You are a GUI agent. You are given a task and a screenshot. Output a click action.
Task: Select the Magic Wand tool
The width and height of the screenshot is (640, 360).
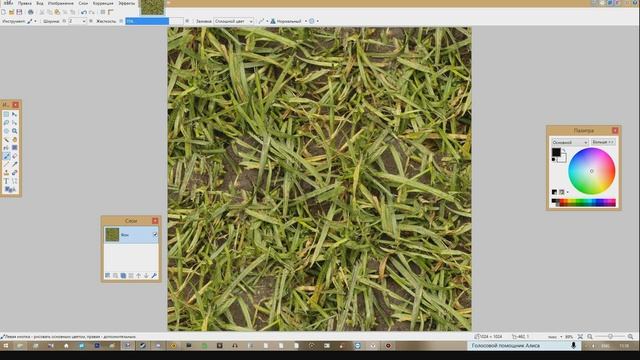(x=6, y=140)
